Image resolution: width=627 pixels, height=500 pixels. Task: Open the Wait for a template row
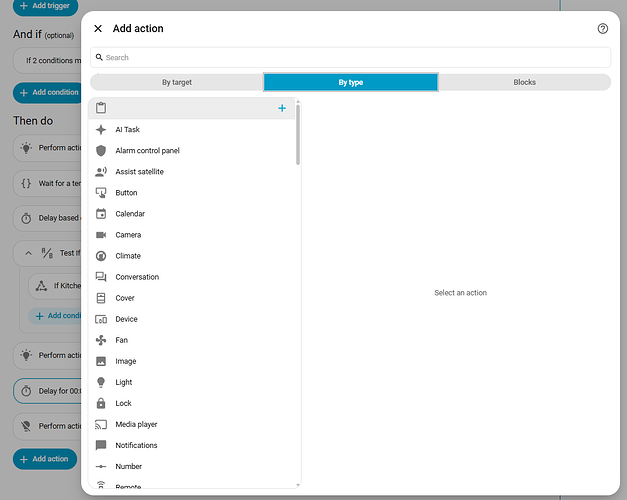(x=47, y=183)
